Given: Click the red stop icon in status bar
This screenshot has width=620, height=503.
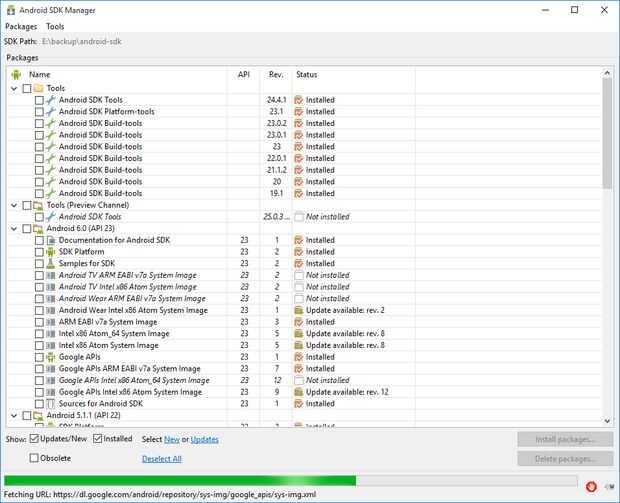Looking at the screenshot, I should [591, 487].
